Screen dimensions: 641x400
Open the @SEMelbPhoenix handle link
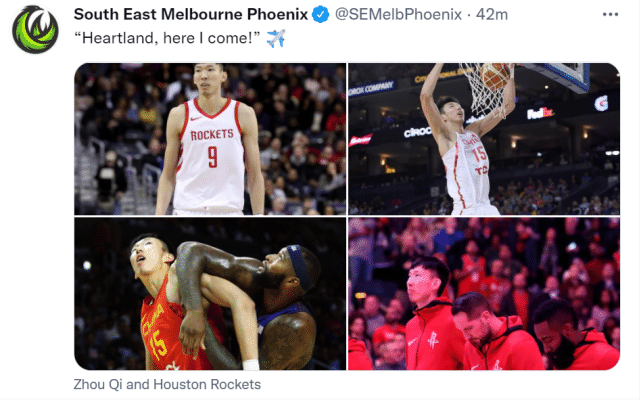tap(398, 15)
